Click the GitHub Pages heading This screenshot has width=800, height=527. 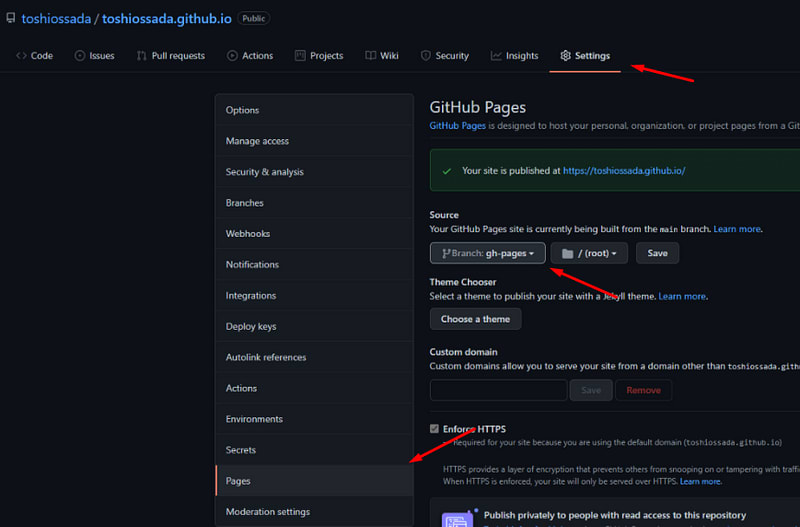coord(478,107)
